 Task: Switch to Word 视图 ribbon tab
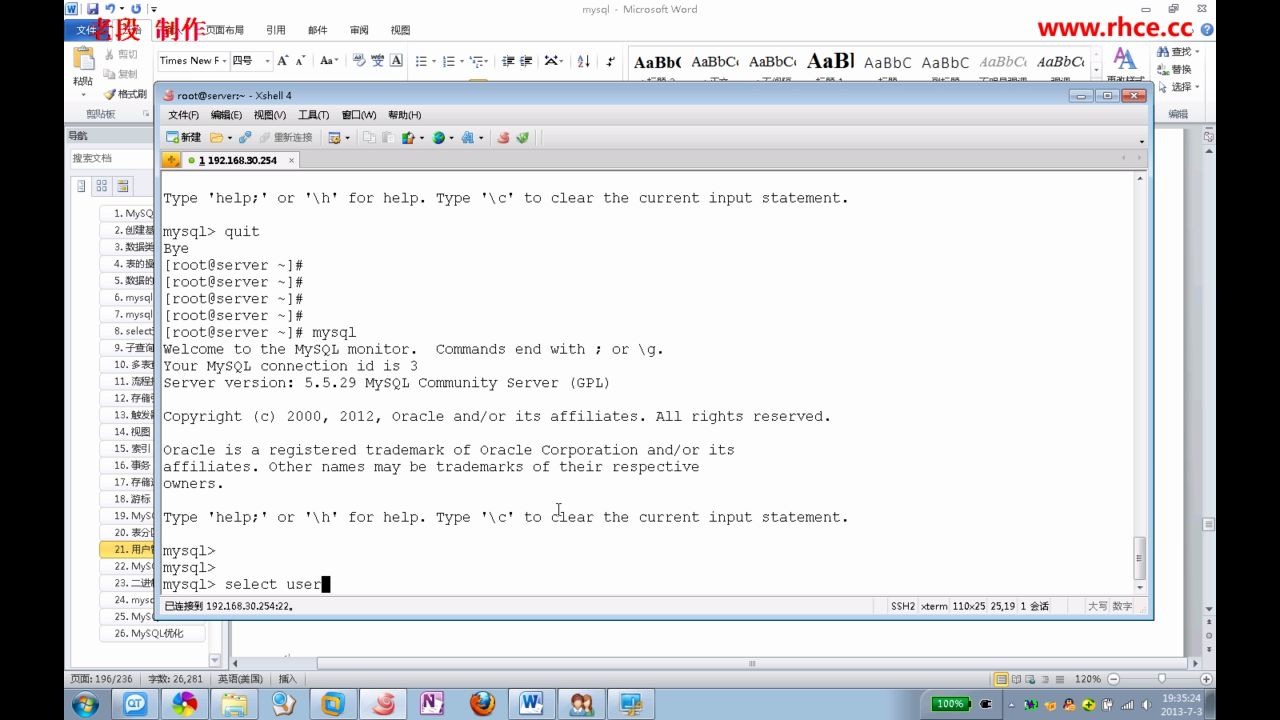point(400,30)
